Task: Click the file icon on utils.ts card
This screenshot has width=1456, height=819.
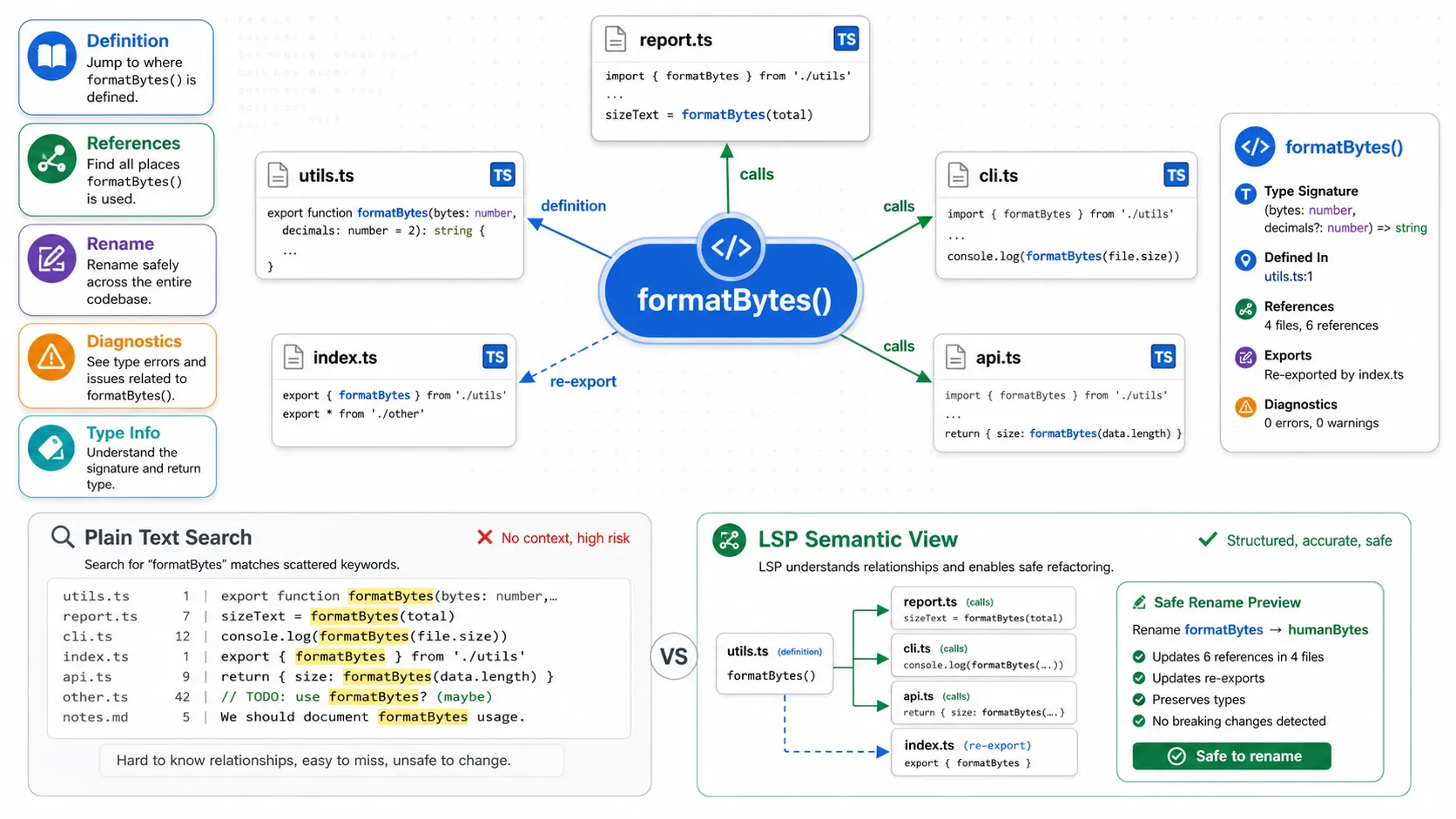Action: coord(278,175)
